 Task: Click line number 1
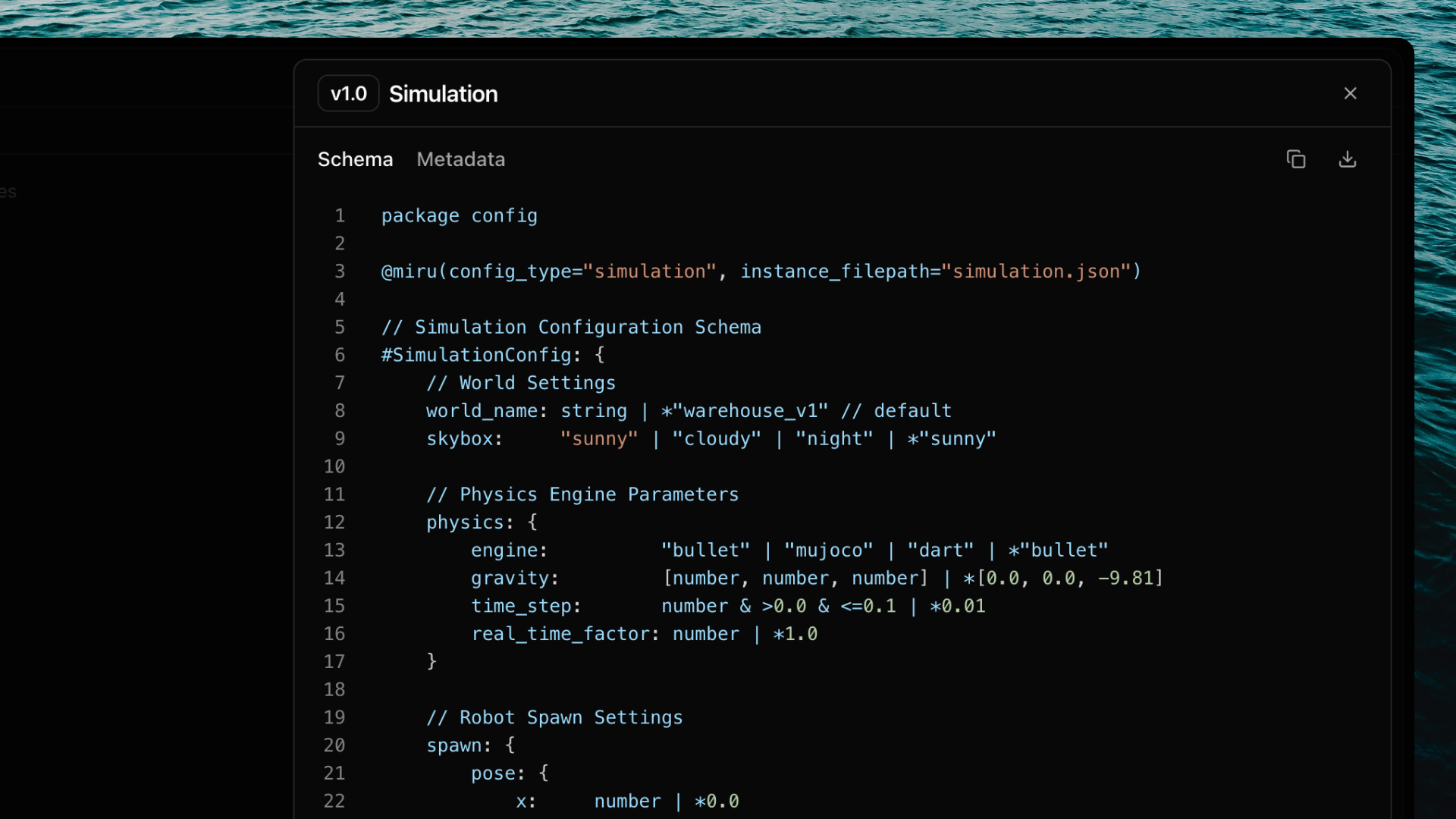point(340,216)
